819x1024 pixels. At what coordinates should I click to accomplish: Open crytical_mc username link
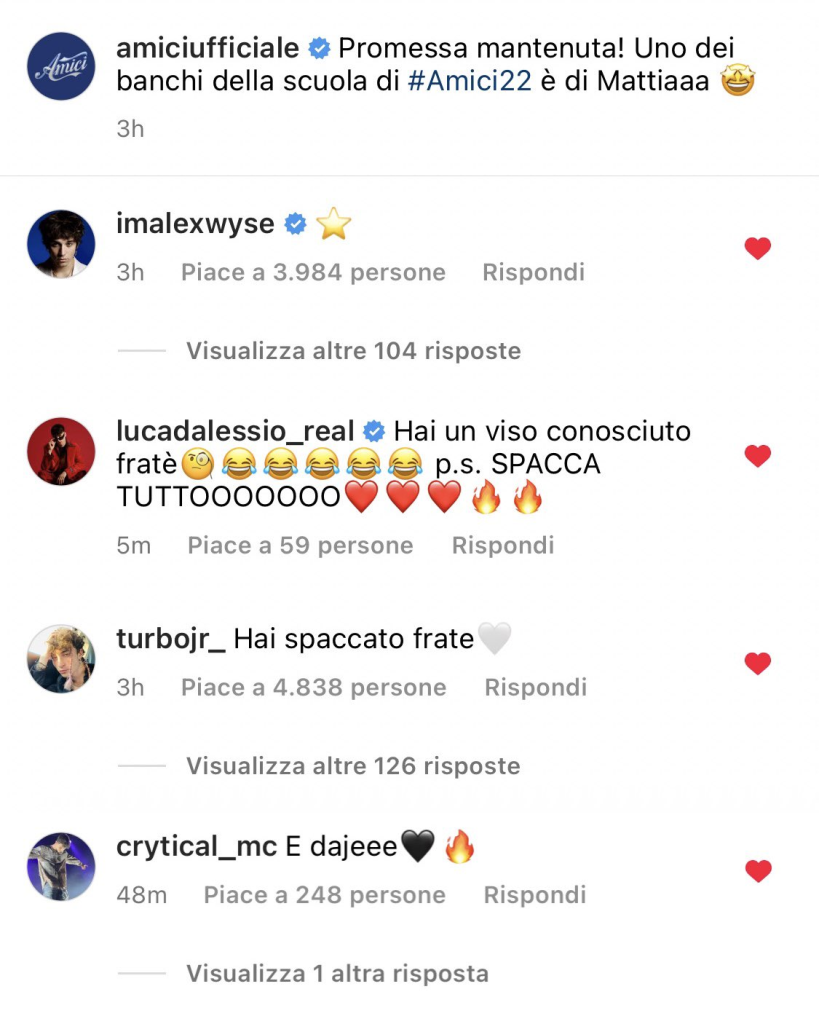197,847
